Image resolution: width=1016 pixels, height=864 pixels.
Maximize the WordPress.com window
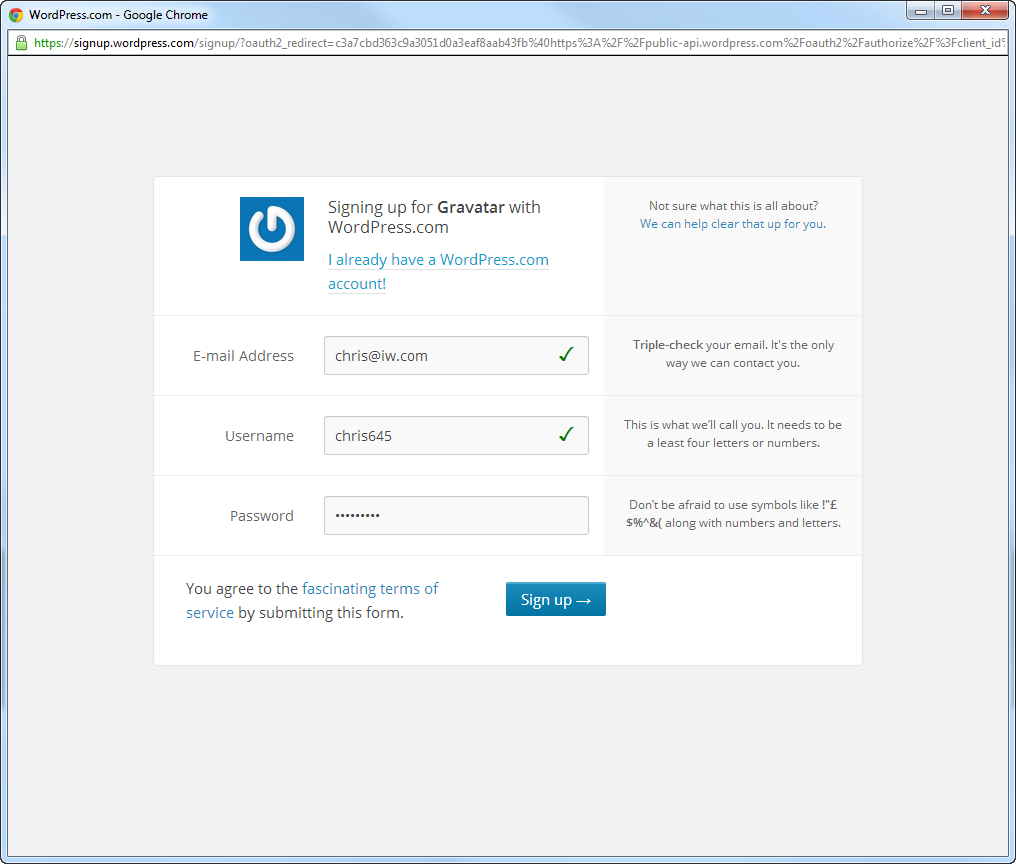[x=948, y=11]
